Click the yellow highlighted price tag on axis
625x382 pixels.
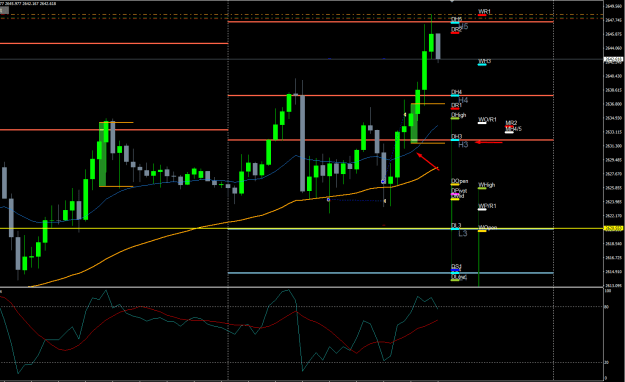click(614, 228)
